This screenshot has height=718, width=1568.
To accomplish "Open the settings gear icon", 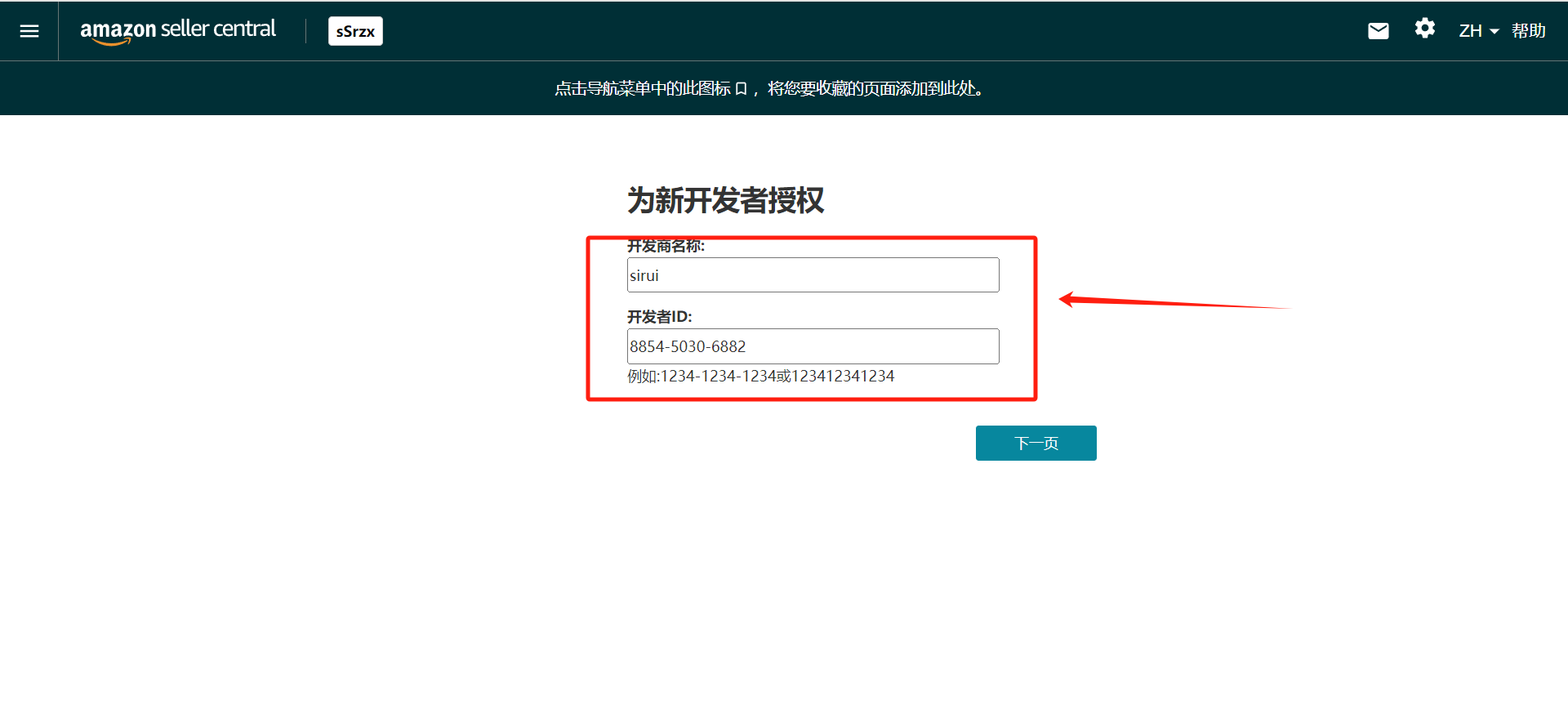I will 1424,29.
